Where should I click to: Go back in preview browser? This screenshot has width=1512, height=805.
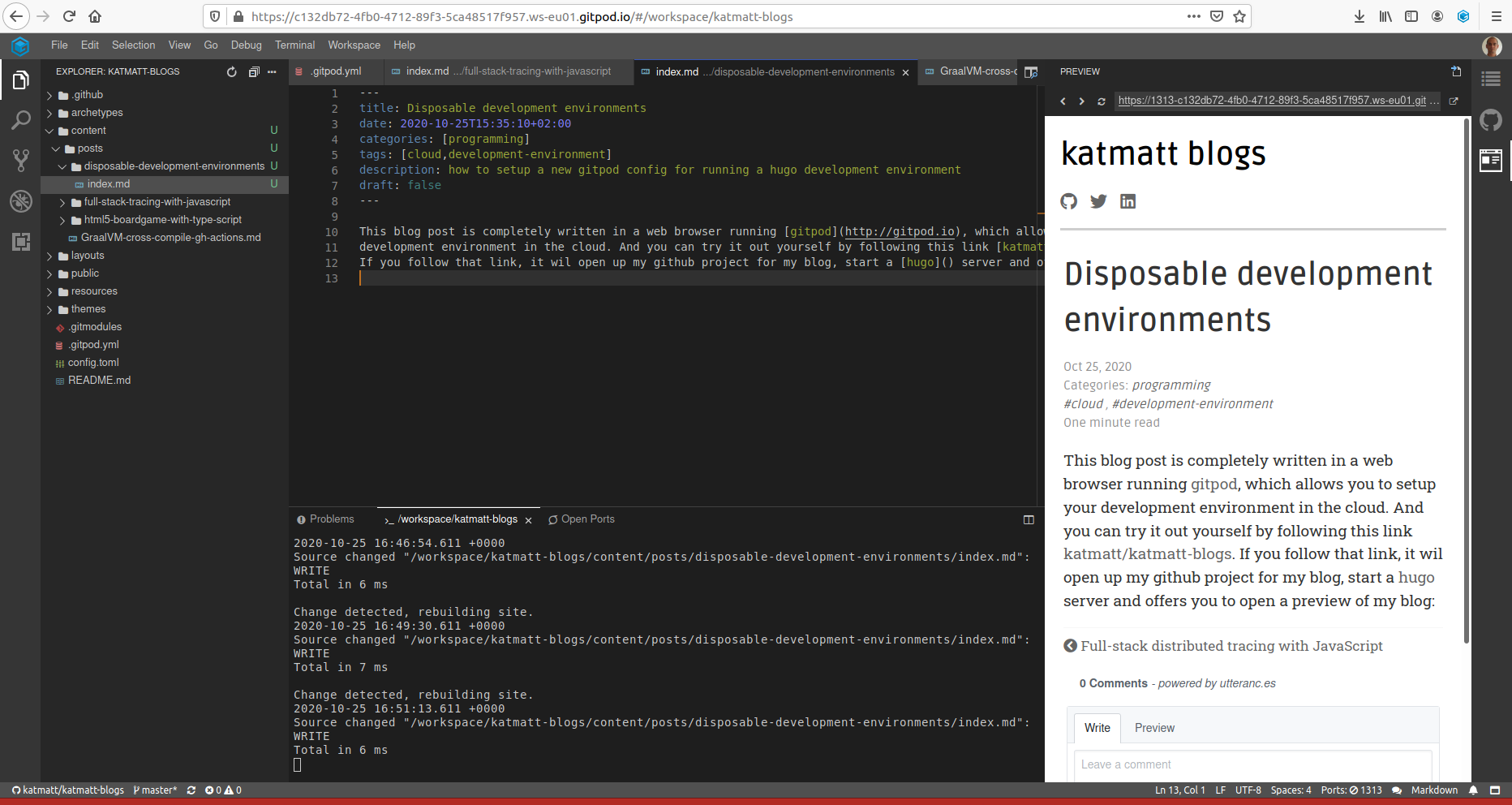1063,101
